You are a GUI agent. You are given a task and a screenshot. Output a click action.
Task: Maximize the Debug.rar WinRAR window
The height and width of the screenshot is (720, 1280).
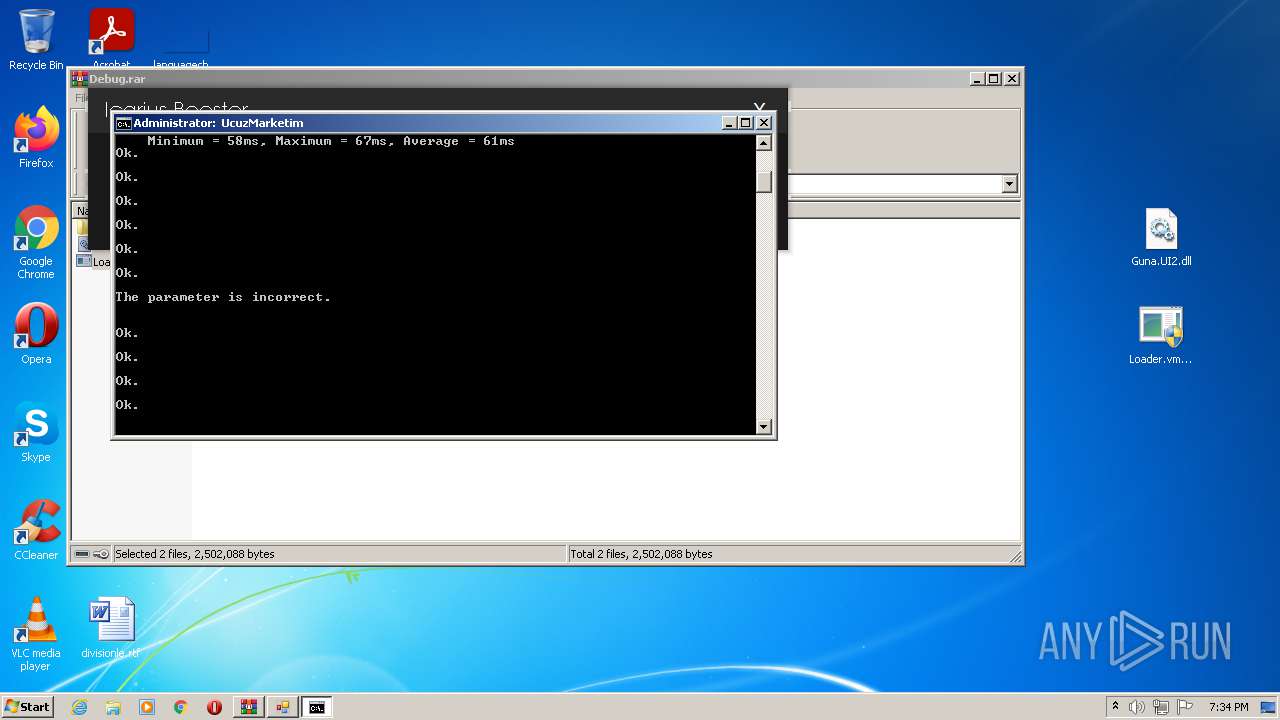(993, 79)
